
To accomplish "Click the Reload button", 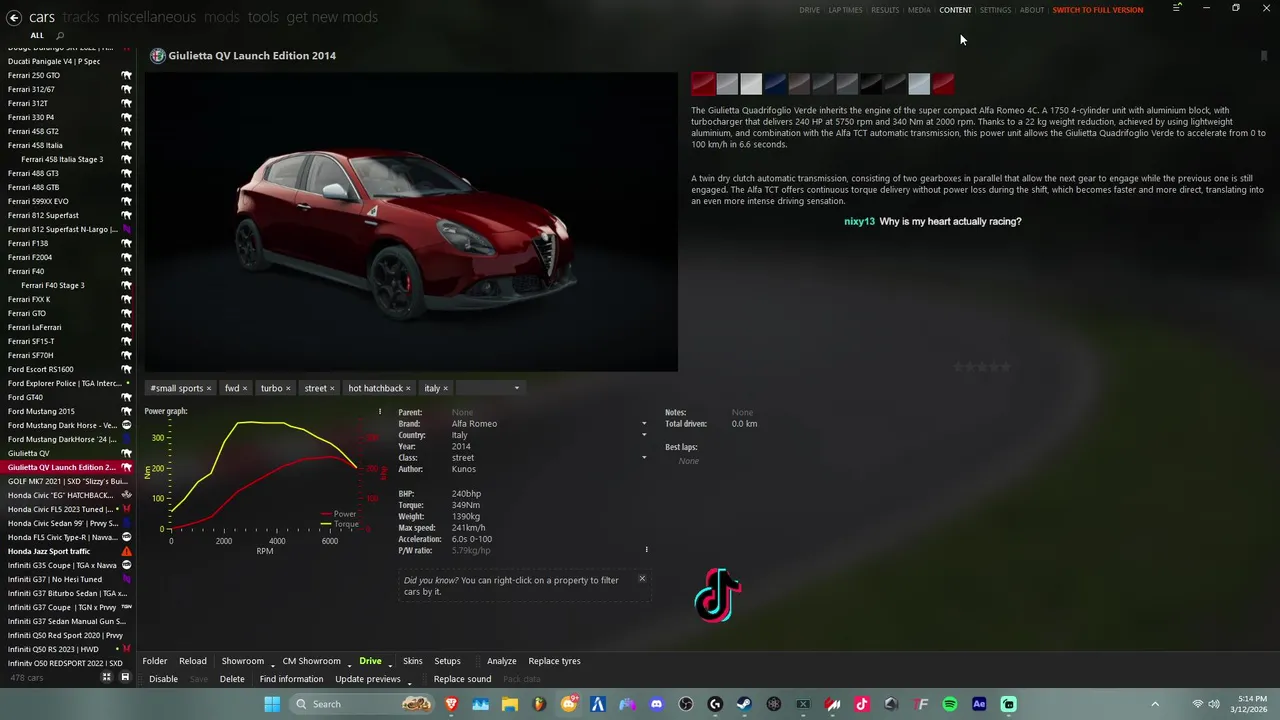I will pyautogui.click(x=193, y=661).
